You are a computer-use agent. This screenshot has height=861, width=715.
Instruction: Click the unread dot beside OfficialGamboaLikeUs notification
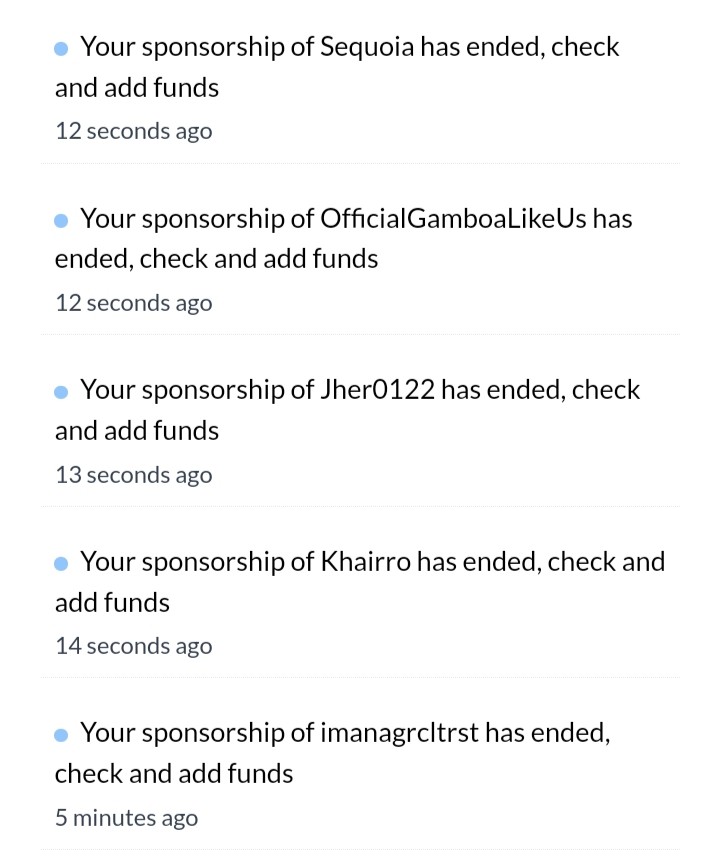[x=61, y=221]
